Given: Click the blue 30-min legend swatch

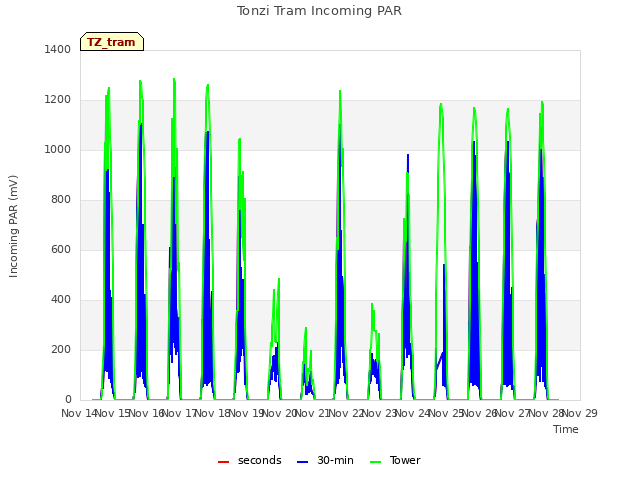Looking at the screenshot, I should (302, 462).
